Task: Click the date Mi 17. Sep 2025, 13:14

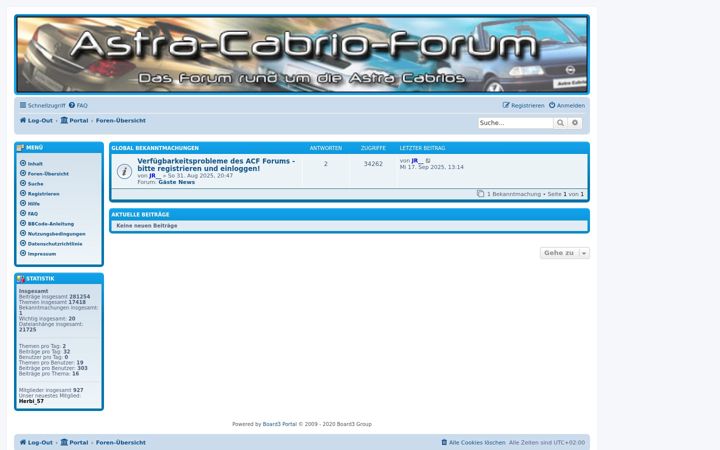Action: point(432,168)
